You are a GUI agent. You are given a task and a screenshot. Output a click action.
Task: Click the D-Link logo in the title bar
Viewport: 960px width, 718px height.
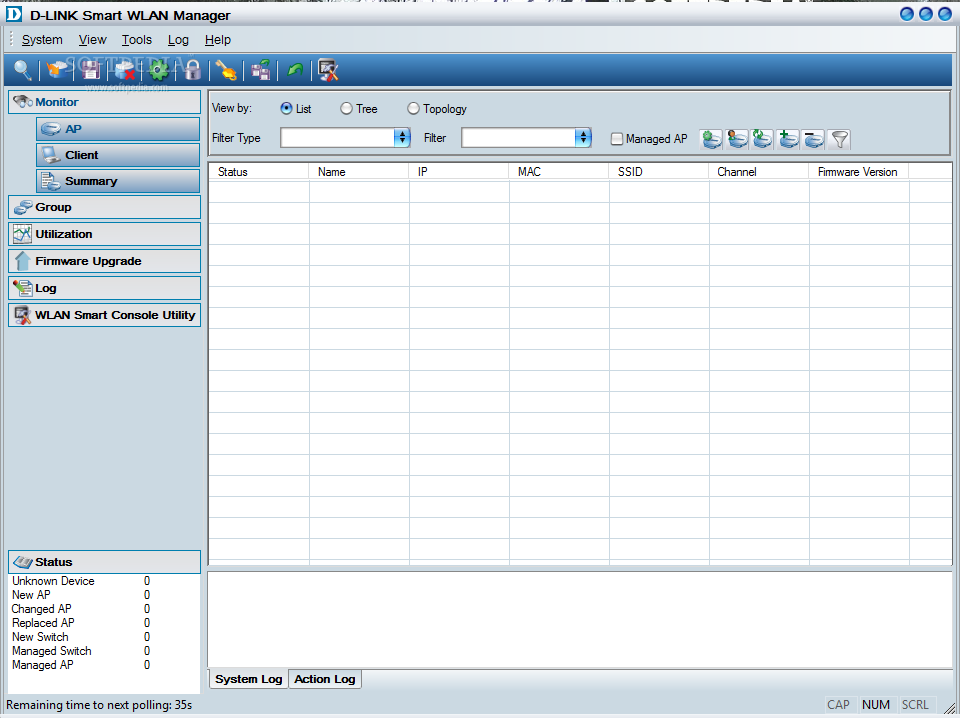14,13
